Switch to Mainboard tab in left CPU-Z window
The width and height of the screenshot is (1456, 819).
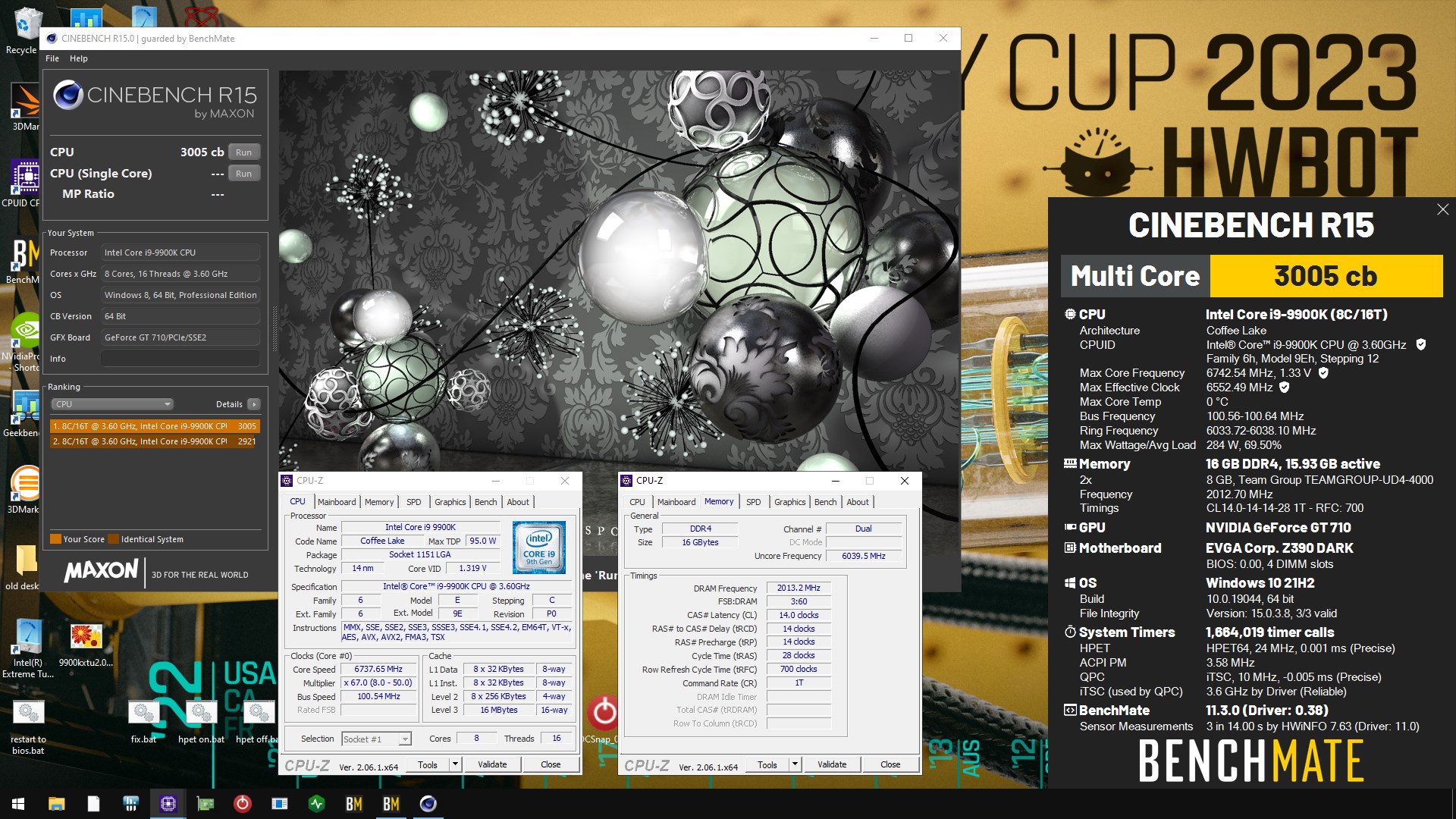[337, 502]
